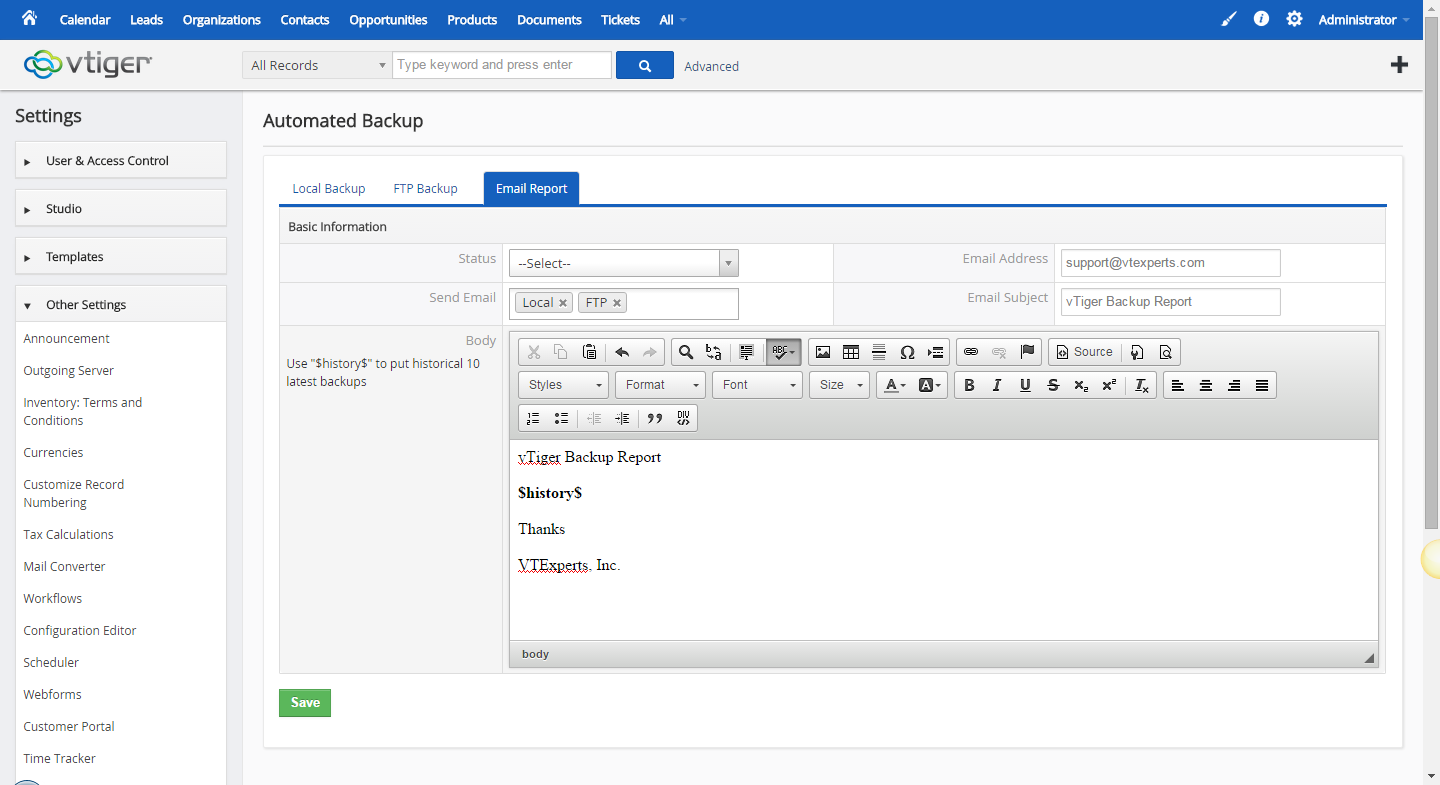Screen dimensions: 1440x785
Task: Click the Paste icon in the editor toolbar
Action: [589, 352]
